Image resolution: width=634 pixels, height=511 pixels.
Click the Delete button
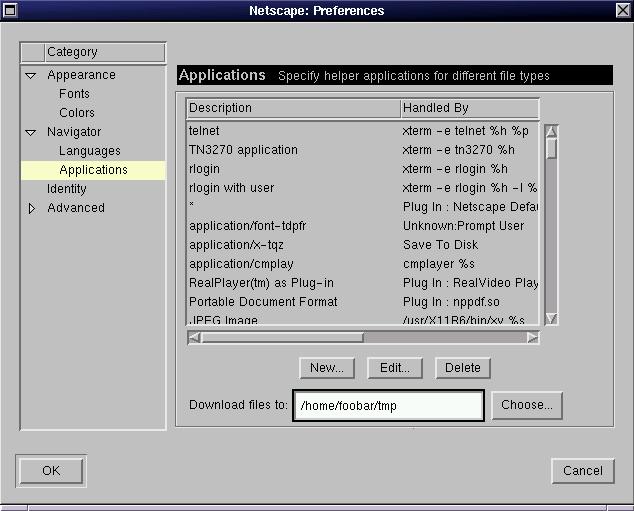pos(463,368)
